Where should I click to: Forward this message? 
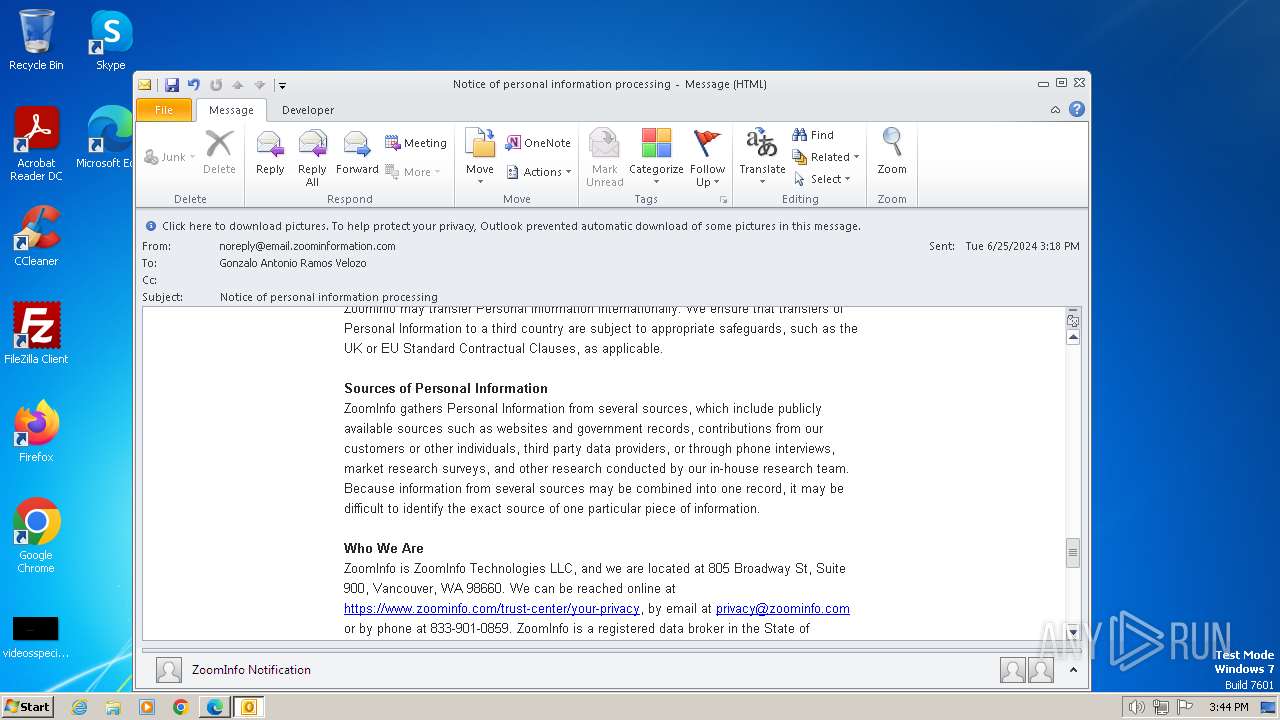click(x=357, y=153)
